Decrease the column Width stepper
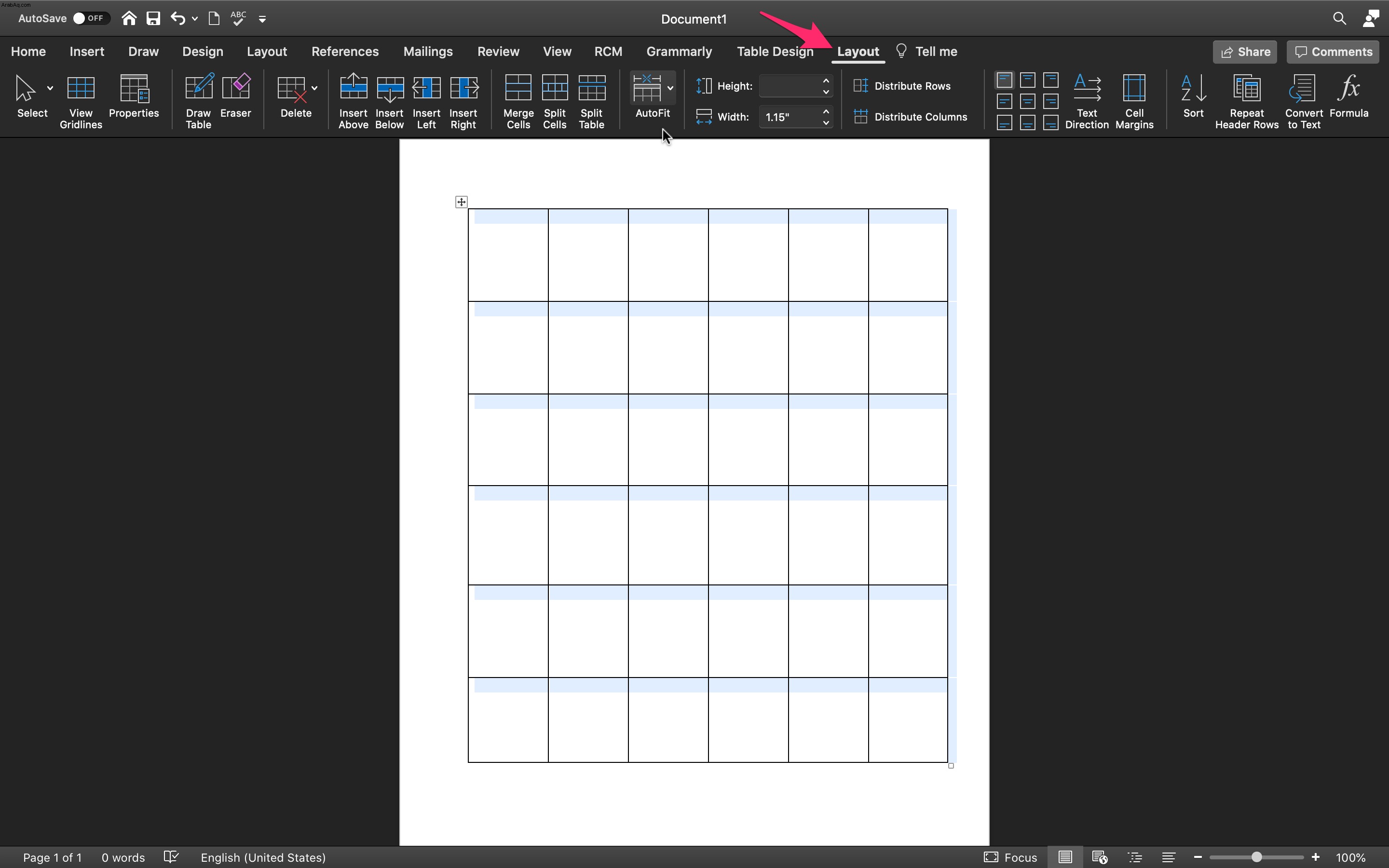This screenshot has height=868, width=1389. click(826, 123)
